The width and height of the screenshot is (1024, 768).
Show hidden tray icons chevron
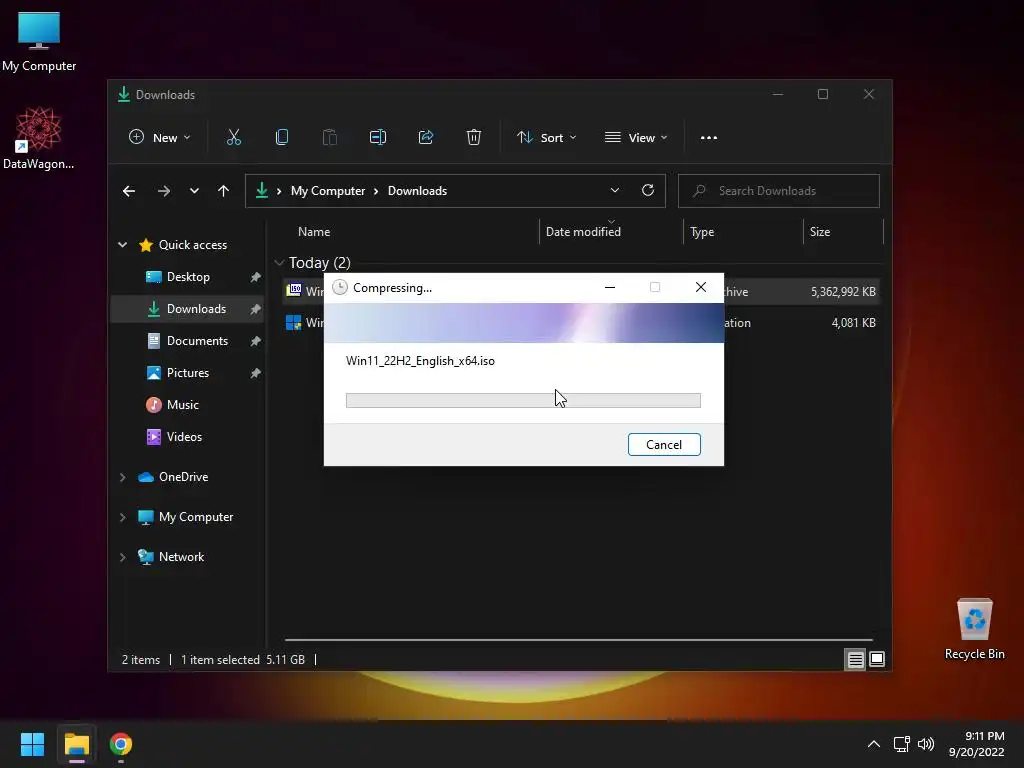point(874,744)
